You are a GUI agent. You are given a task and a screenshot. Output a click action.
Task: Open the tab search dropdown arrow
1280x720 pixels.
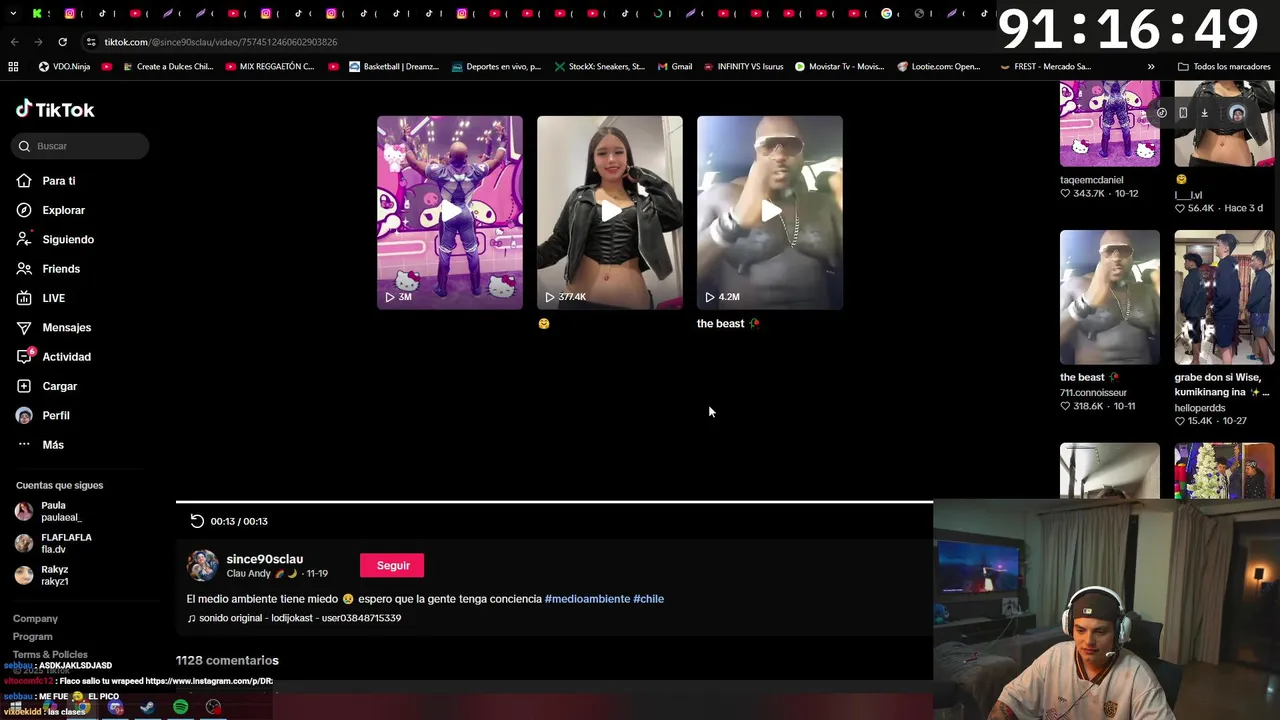(13, 14)
